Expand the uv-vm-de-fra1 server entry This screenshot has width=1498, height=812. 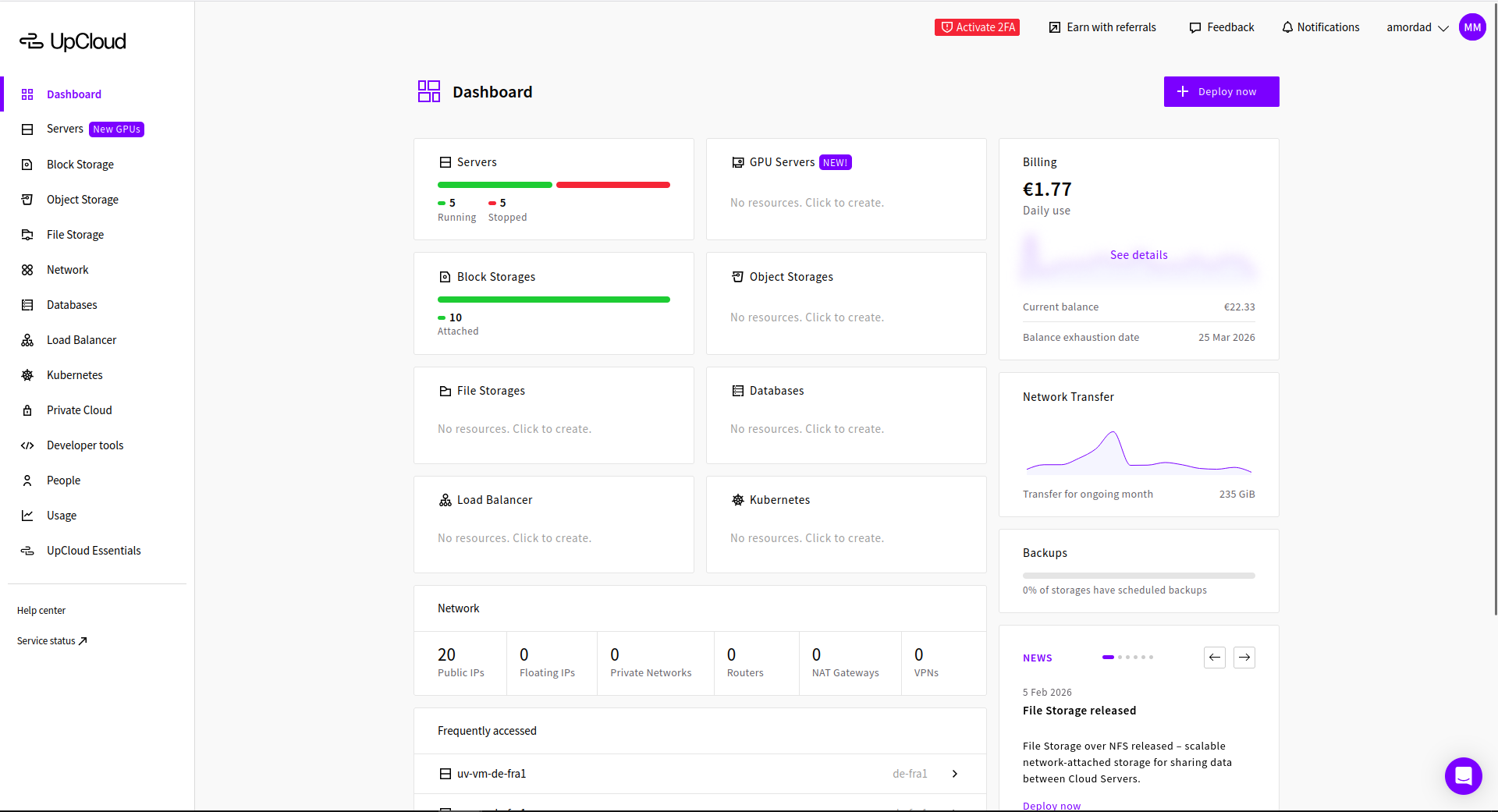click(x=954, y=774)
